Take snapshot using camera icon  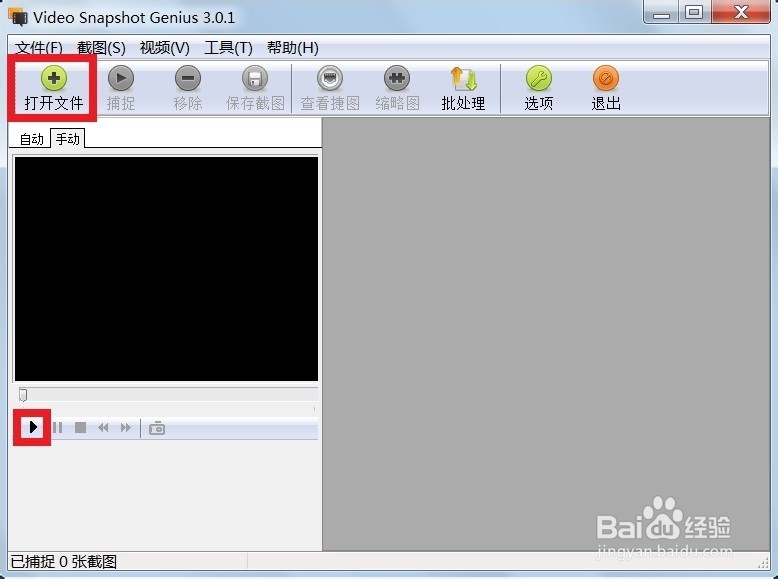[x=157, y=428]
